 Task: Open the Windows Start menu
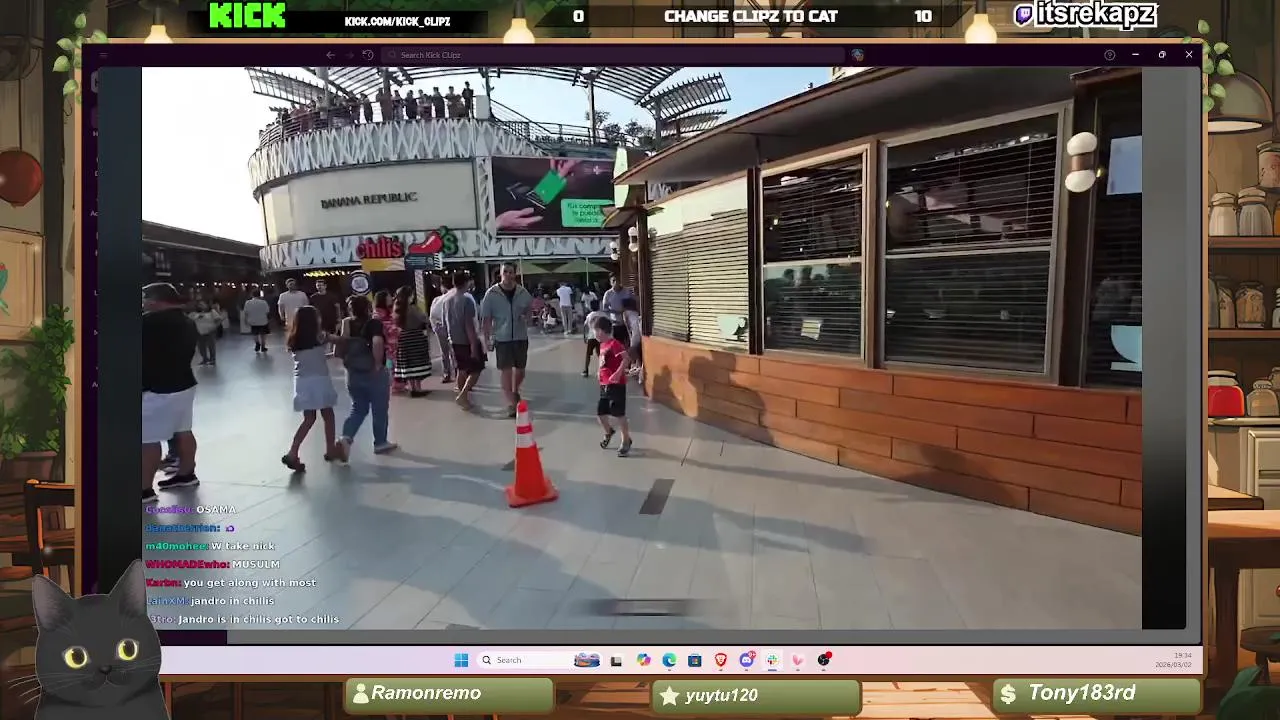461,660
